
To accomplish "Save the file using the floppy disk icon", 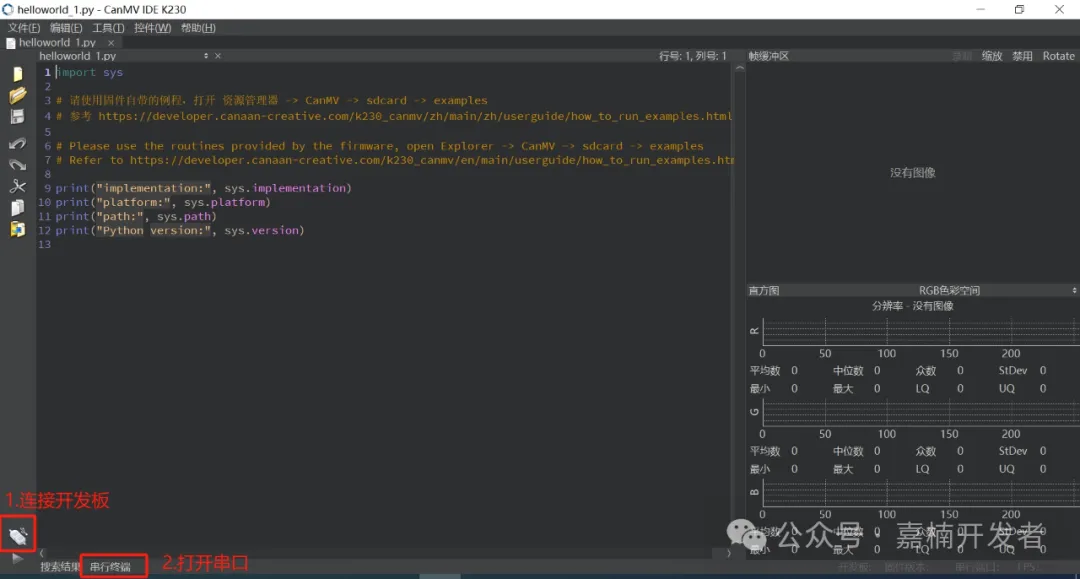I will [17, 117].
